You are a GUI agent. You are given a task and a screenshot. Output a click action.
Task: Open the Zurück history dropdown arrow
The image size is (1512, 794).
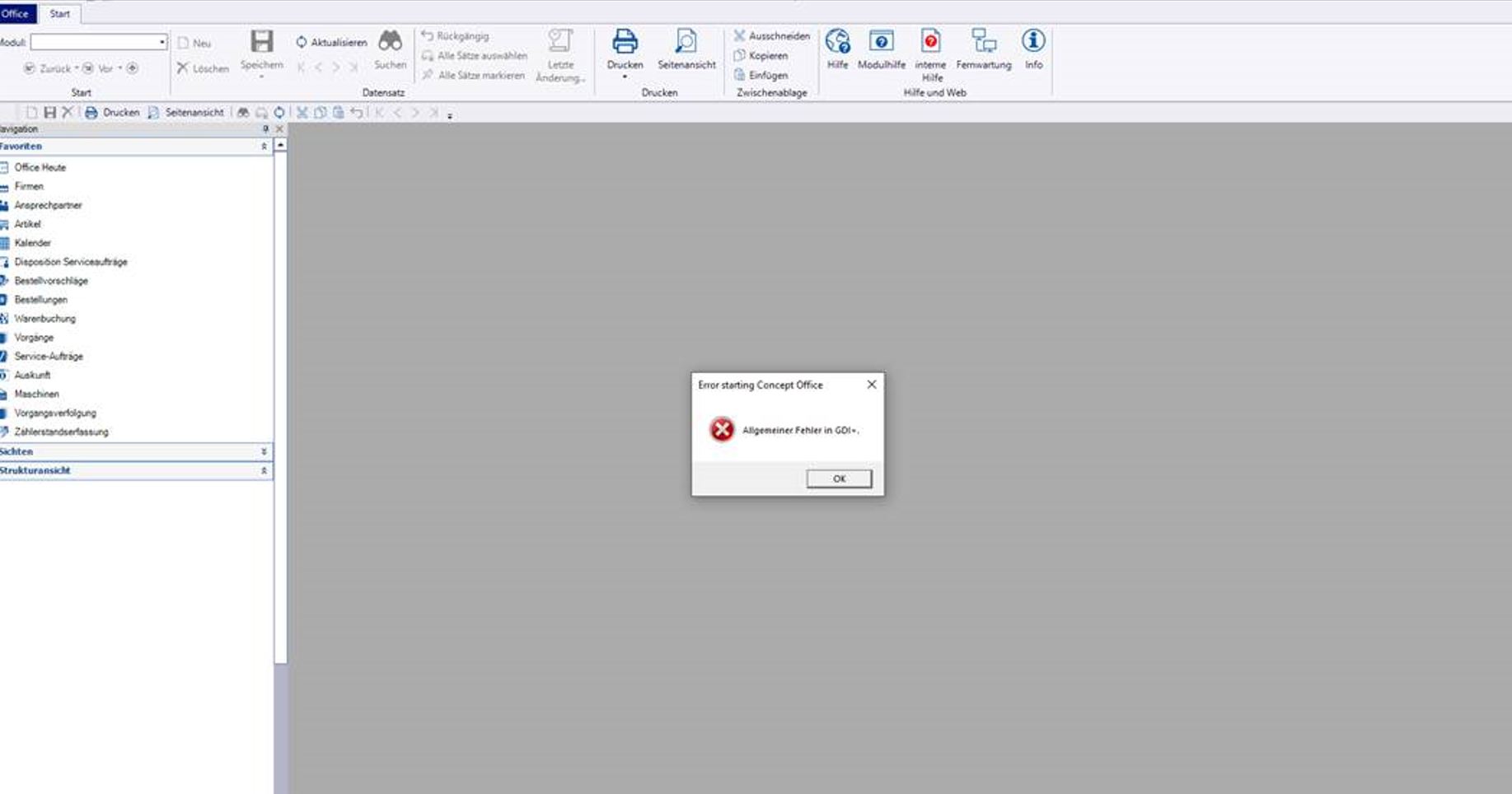pos(77,68)
